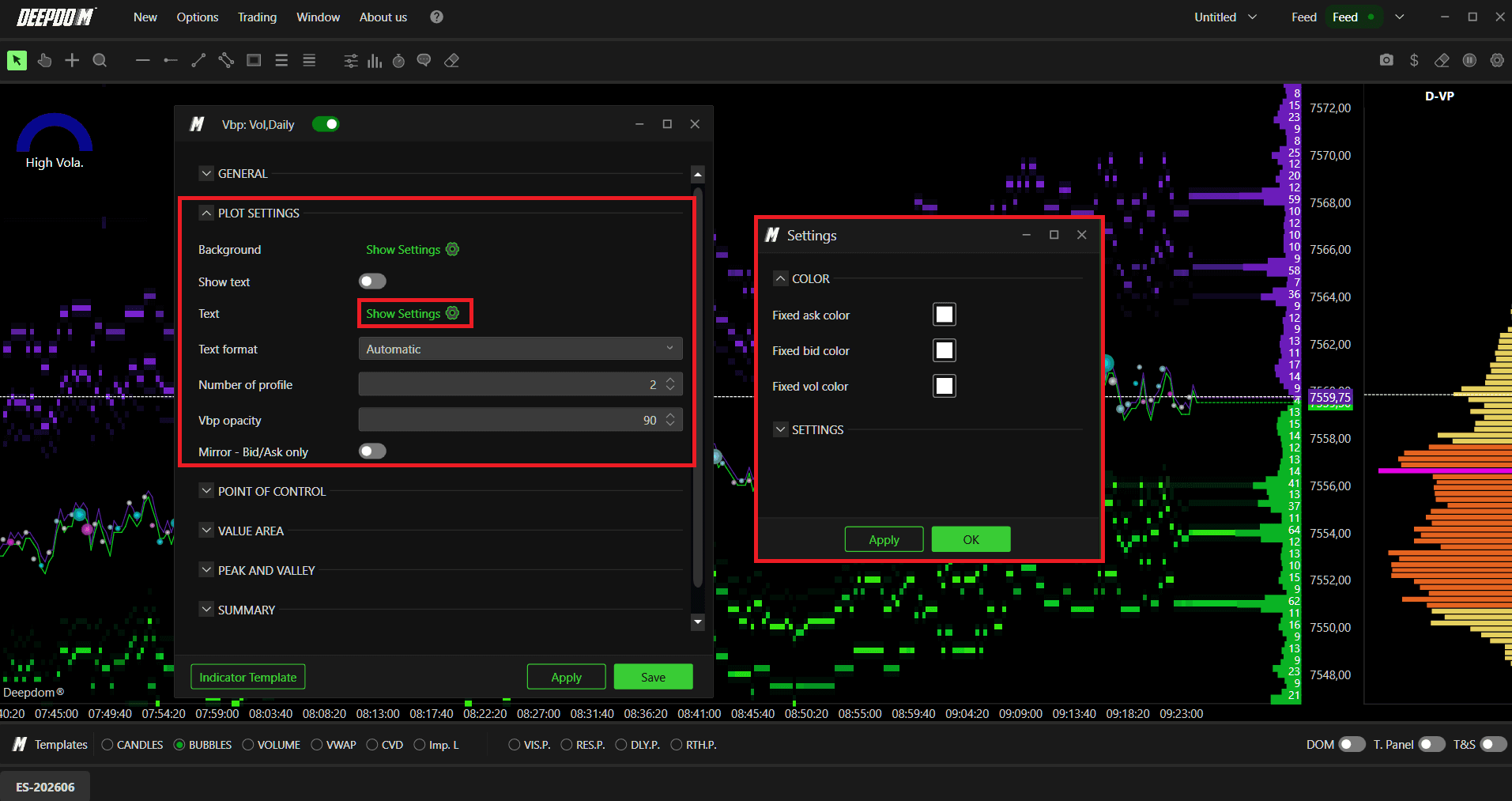Select the CANDLES radio button
This screenshot has height=801, width=1512.
(x=107, y=745)
